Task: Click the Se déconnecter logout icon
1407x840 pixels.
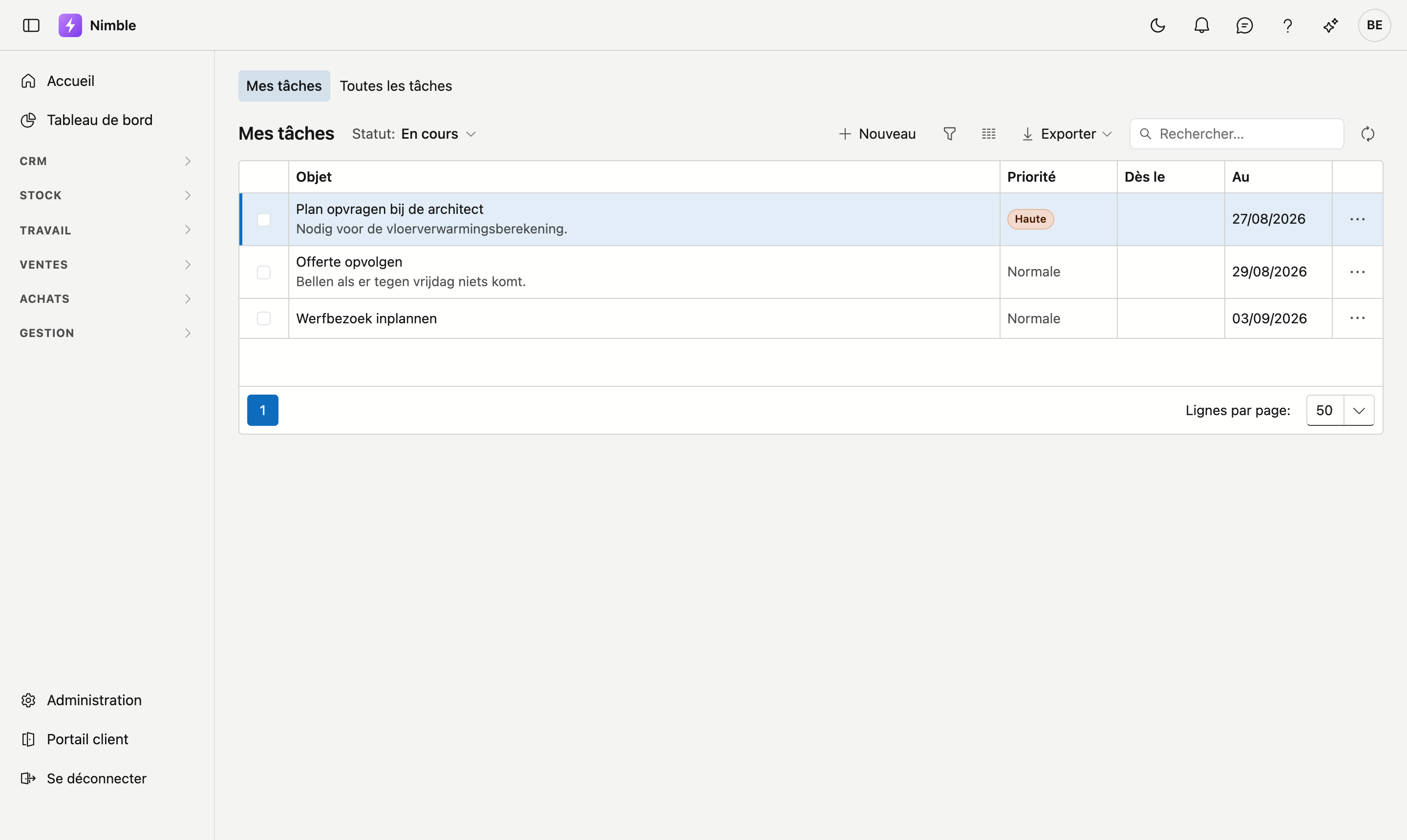Action: 28,778
